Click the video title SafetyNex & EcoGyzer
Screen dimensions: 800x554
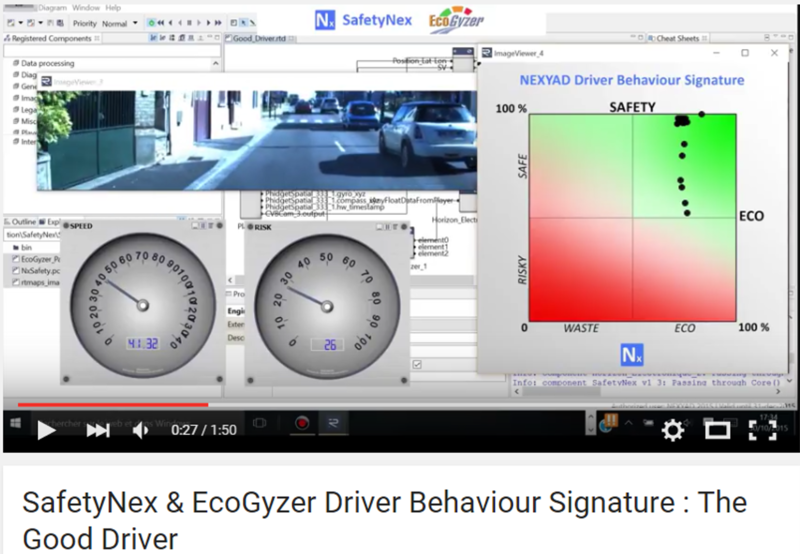tap(385, 520)
